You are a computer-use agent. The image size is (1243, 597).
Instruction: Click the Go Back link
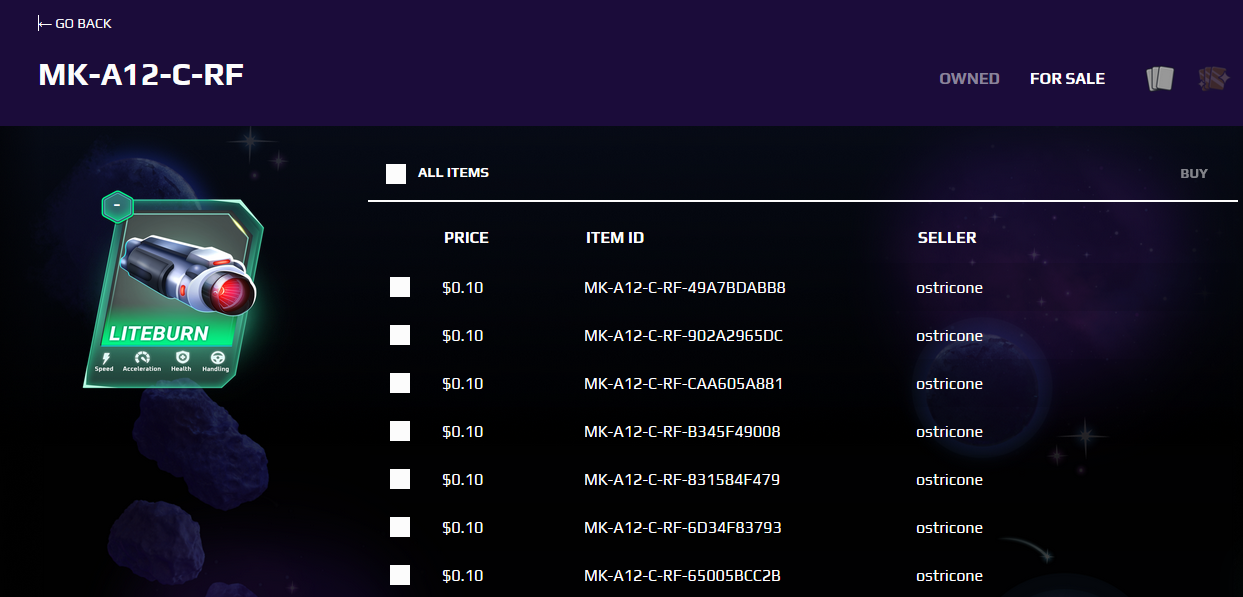(83, 23)
